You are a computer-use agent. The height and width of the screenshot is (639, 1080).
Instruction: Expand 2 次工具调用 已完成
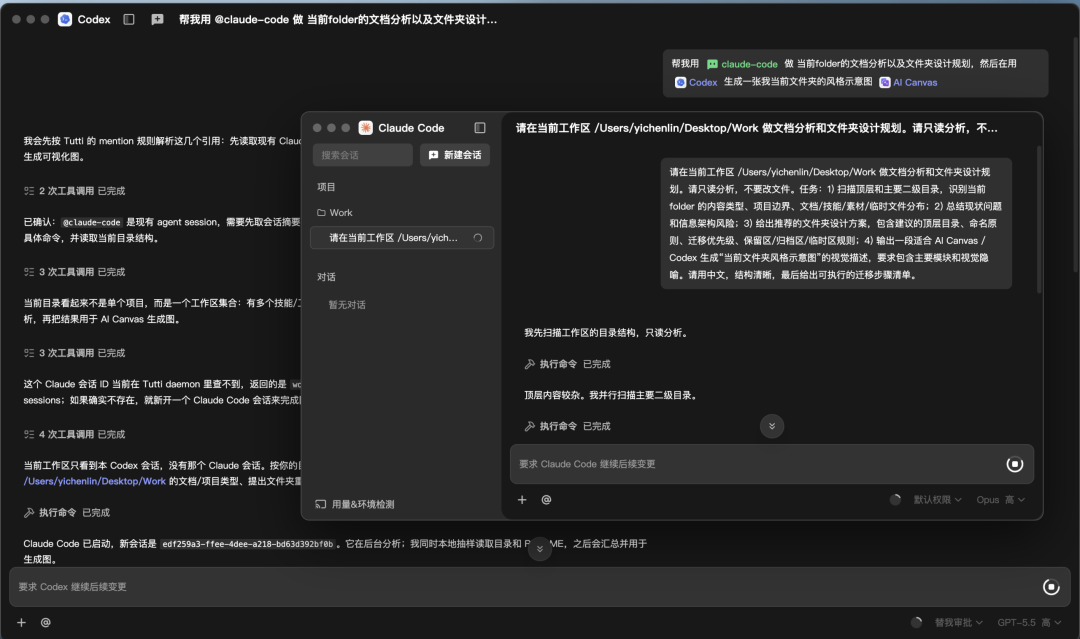point(74,191)
